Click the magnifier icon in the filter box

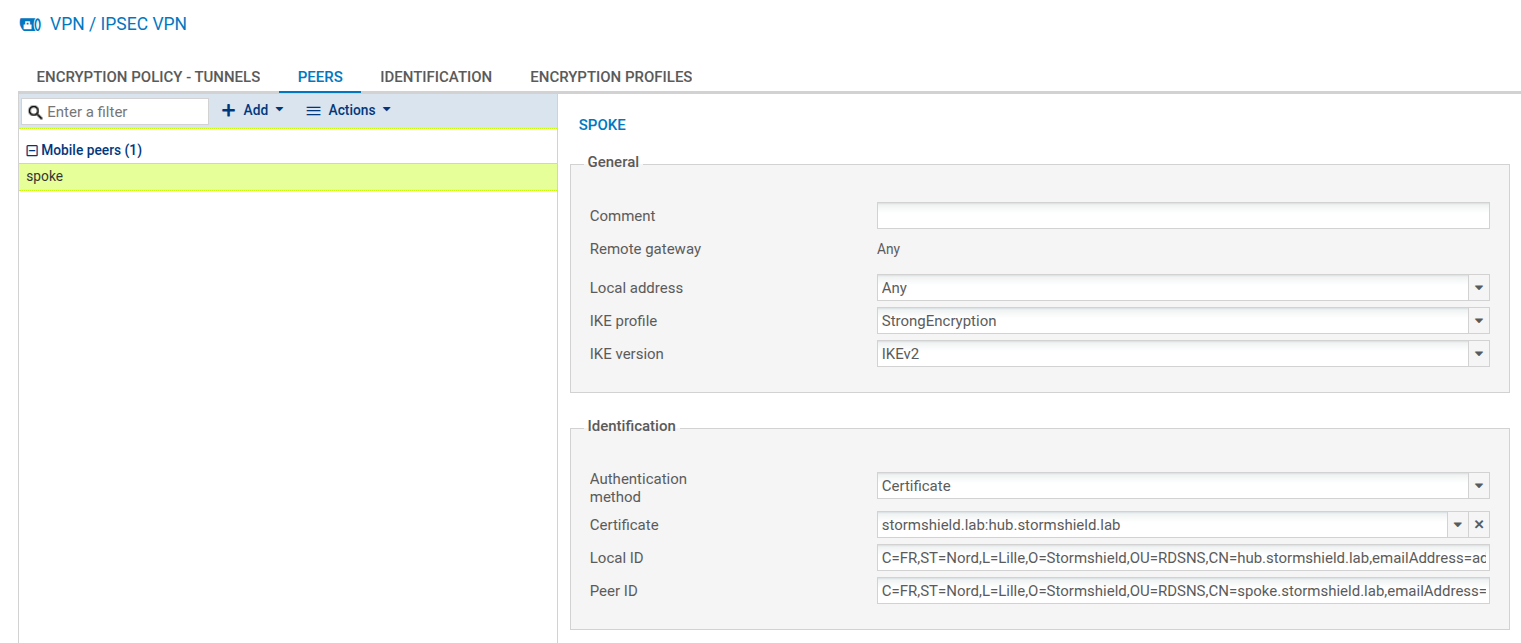(x=36, y=111)
